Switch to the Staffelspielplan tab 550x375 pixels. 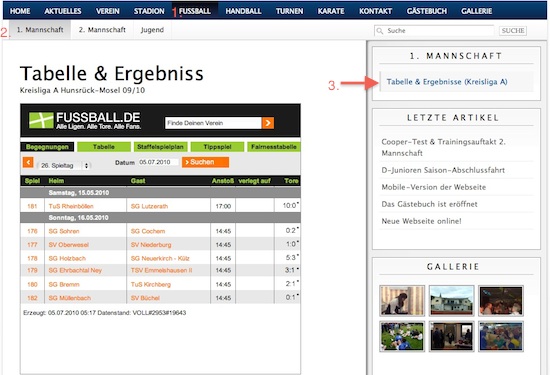(x=160, y=147)
